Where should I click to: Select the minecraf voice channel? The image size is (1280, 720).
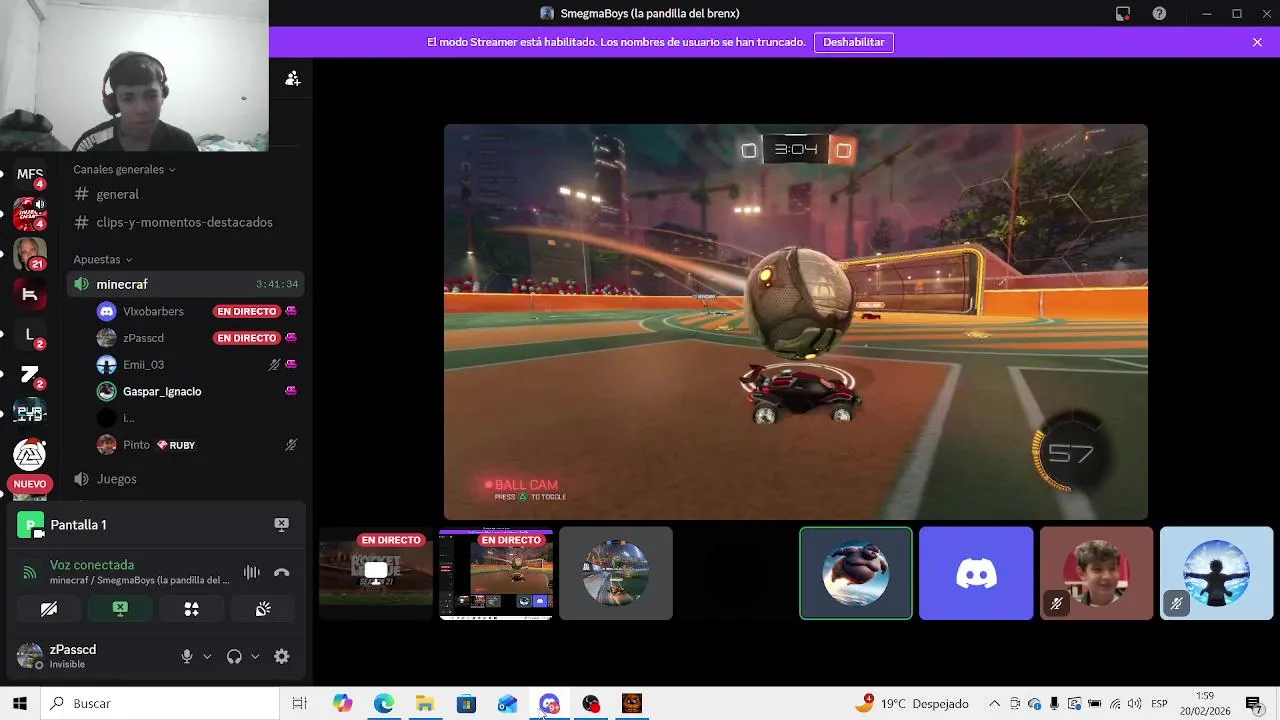[x=185, y=284]
